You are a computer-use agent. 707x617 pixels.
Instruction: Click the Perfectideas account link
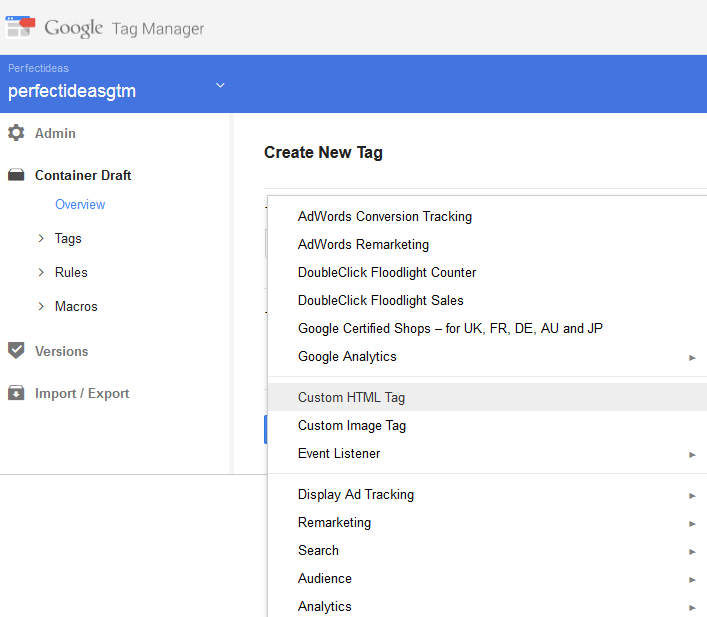pos(38,68)
